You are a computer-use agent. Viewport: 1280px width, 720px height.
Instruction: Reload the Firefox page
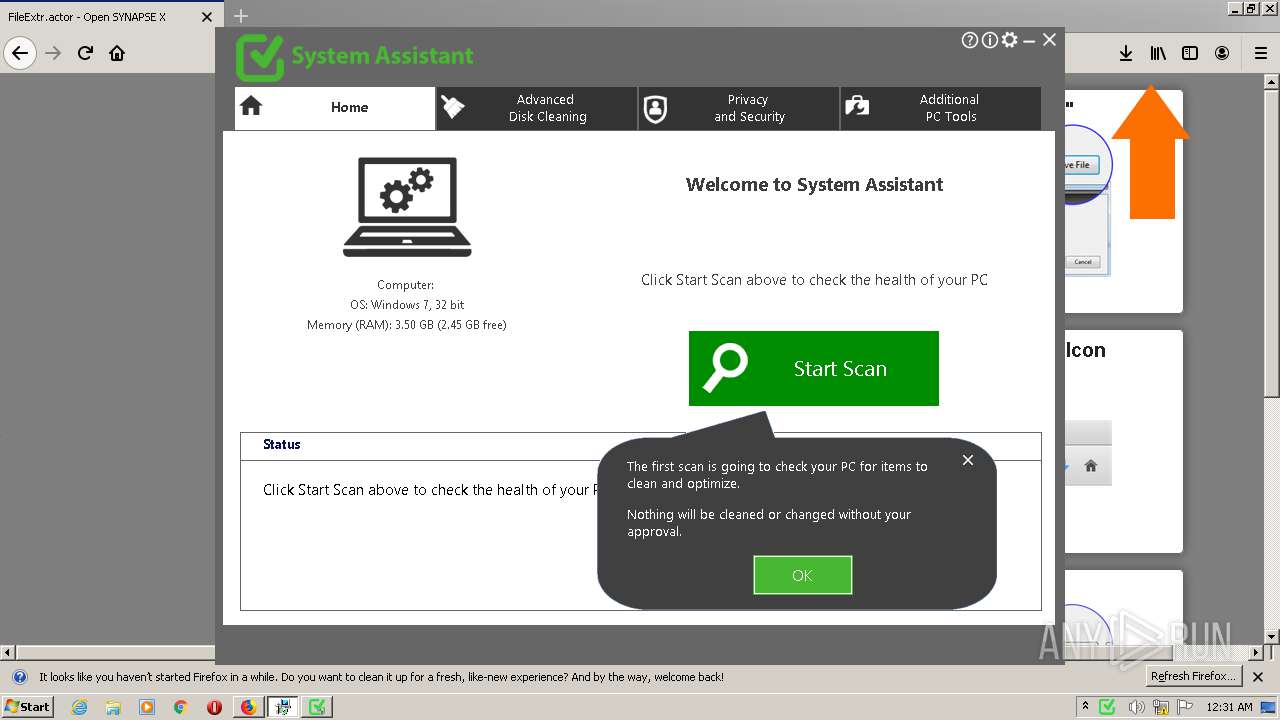[85, 53]
